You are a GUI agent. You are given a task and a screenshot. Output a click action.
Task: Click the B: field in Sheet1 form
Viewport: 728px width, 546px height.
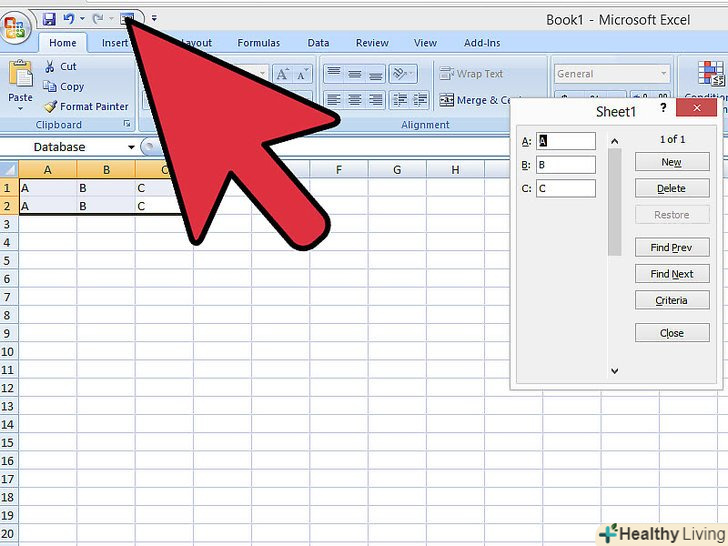tap(566, 164)
